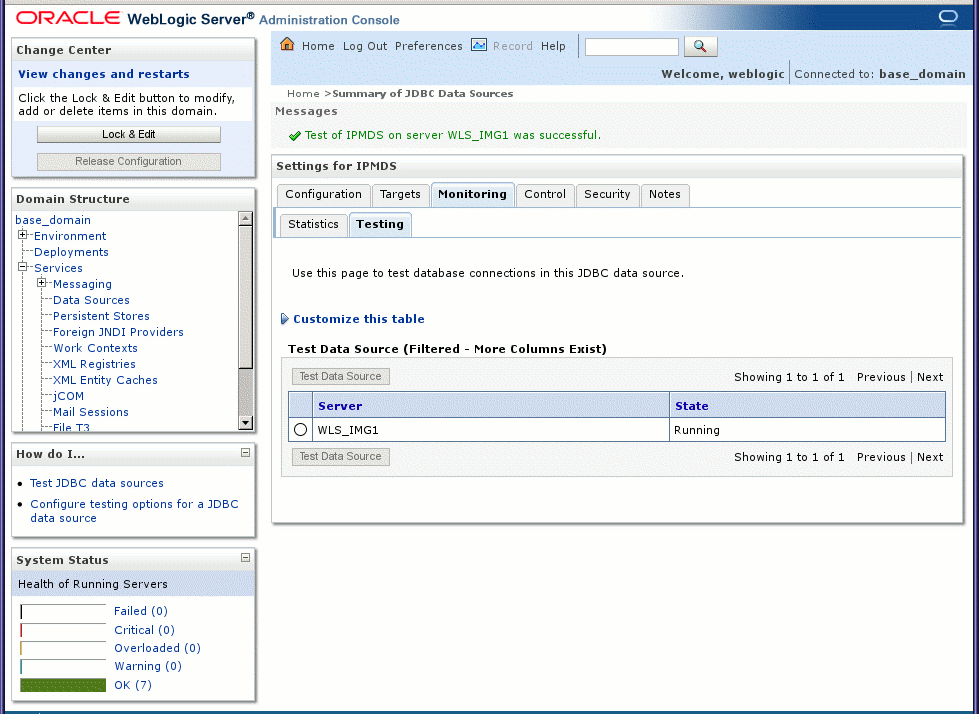Click the Oracle ring logo icon
979x714 pixels.
[948, 17]
